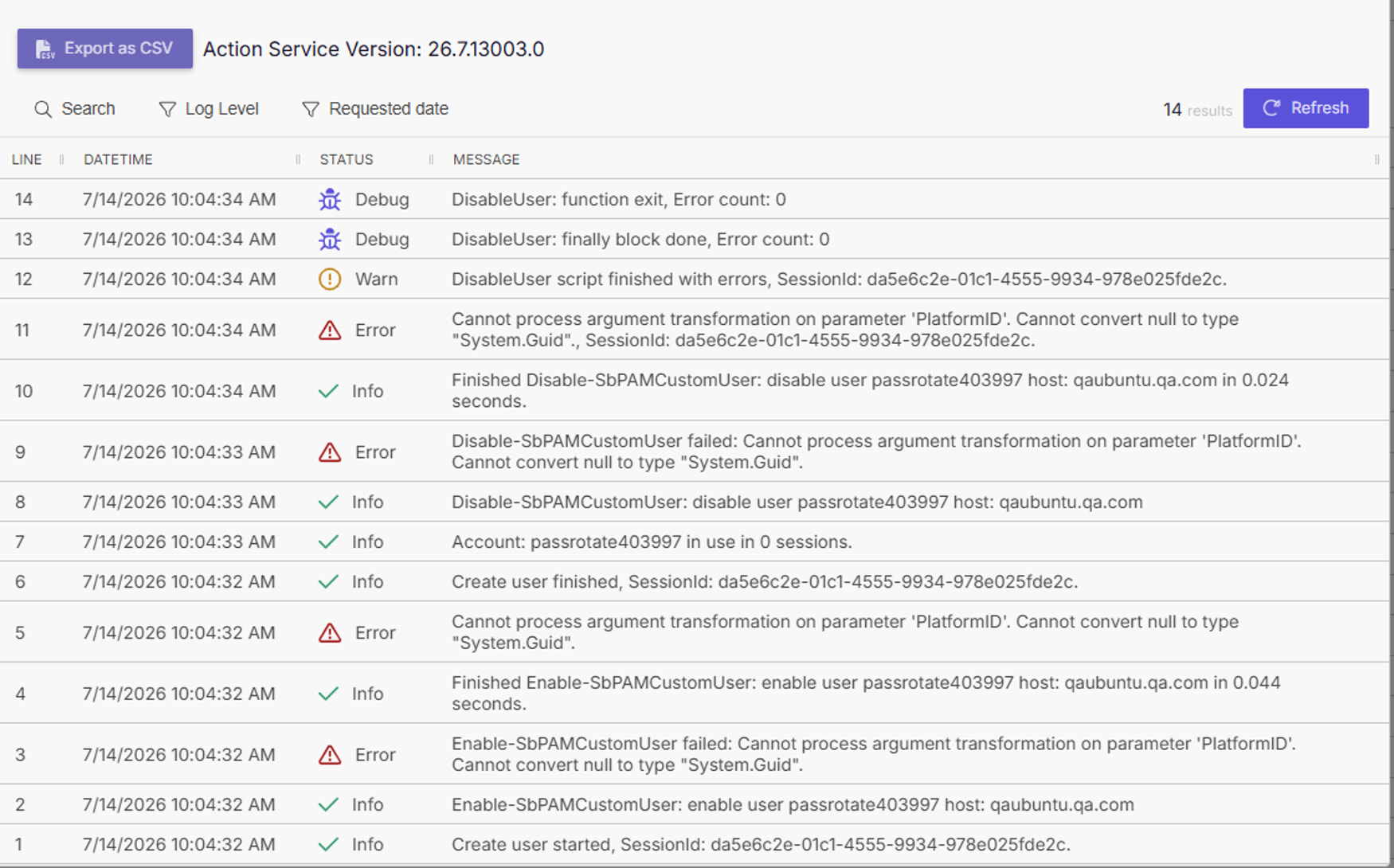
Task: Select 'Disable-SbPAMCustomUser: disable user passrotate403997' message on line 8
Action: (x=797, y=502)
